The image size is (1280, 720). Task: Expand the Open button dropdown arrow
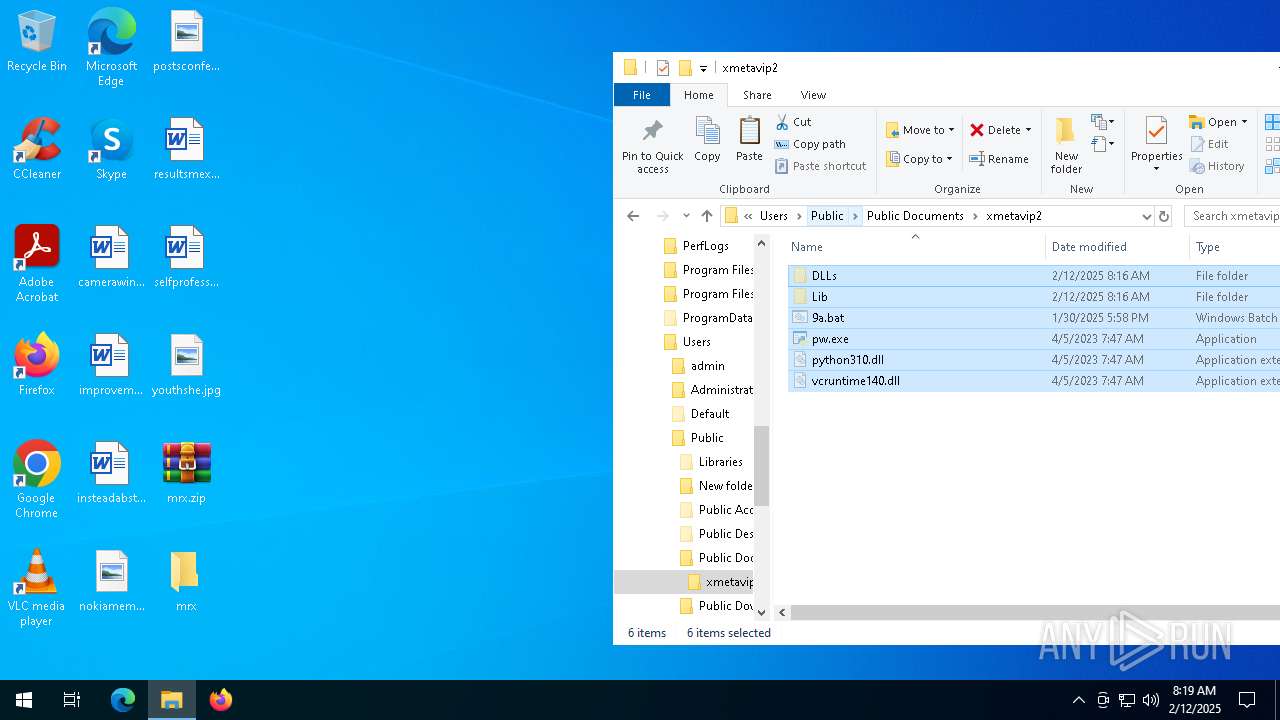click(x=1244, y=122)
